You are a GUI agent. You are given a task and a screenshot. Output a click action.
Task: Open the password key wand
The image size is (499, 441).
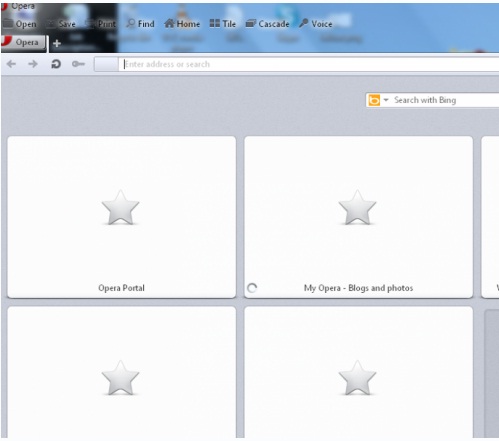tap(78, 64)
